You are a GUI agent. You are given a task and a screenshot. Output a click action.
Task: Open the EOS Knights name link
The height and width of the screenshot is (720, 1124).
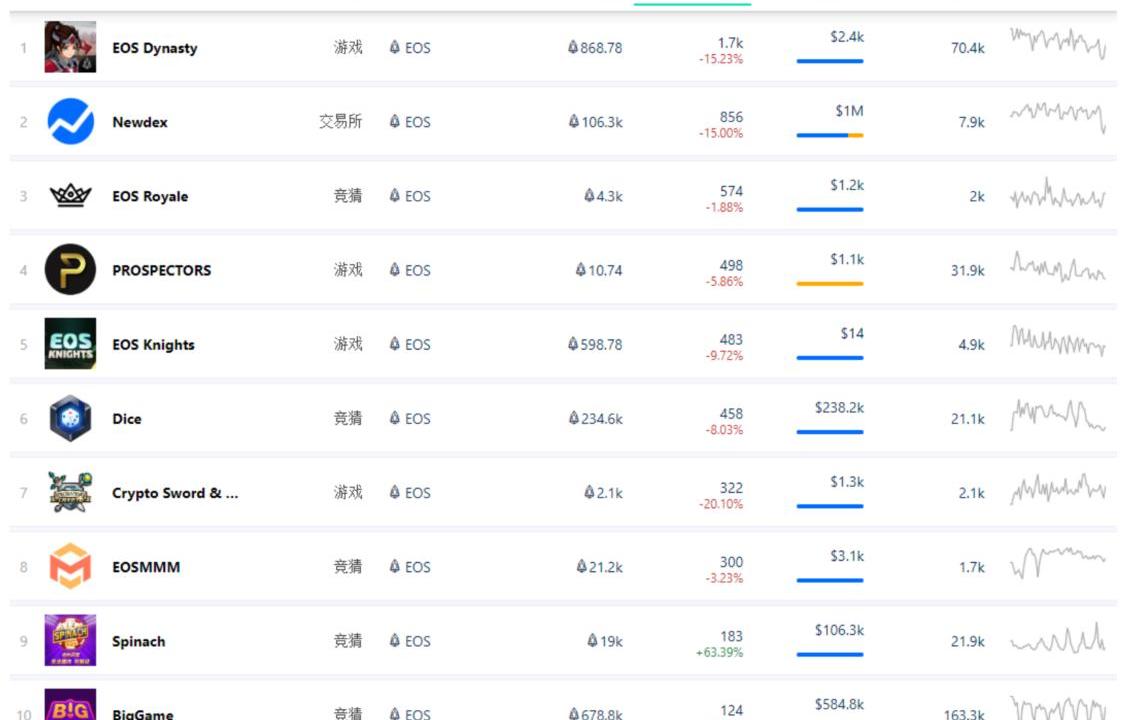[153, 344]
